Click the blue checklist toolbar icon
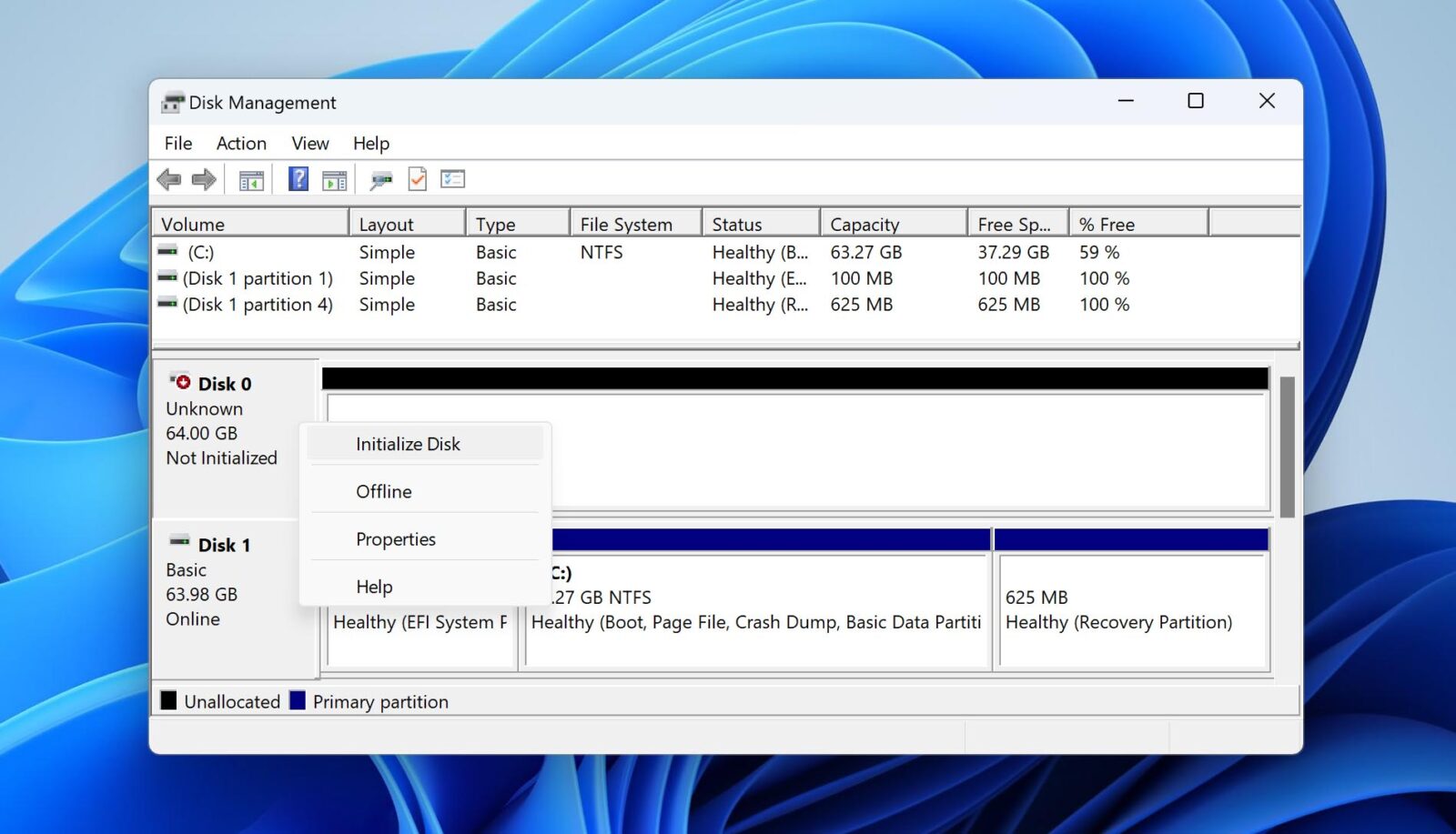 453,178
